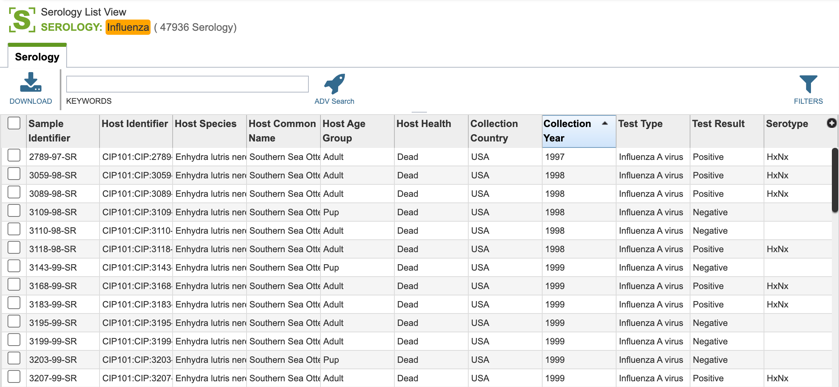Sort by Serotype column header
Image resolution: width=839 pixels, height=387 pixels.
click(x=795, y=131)
